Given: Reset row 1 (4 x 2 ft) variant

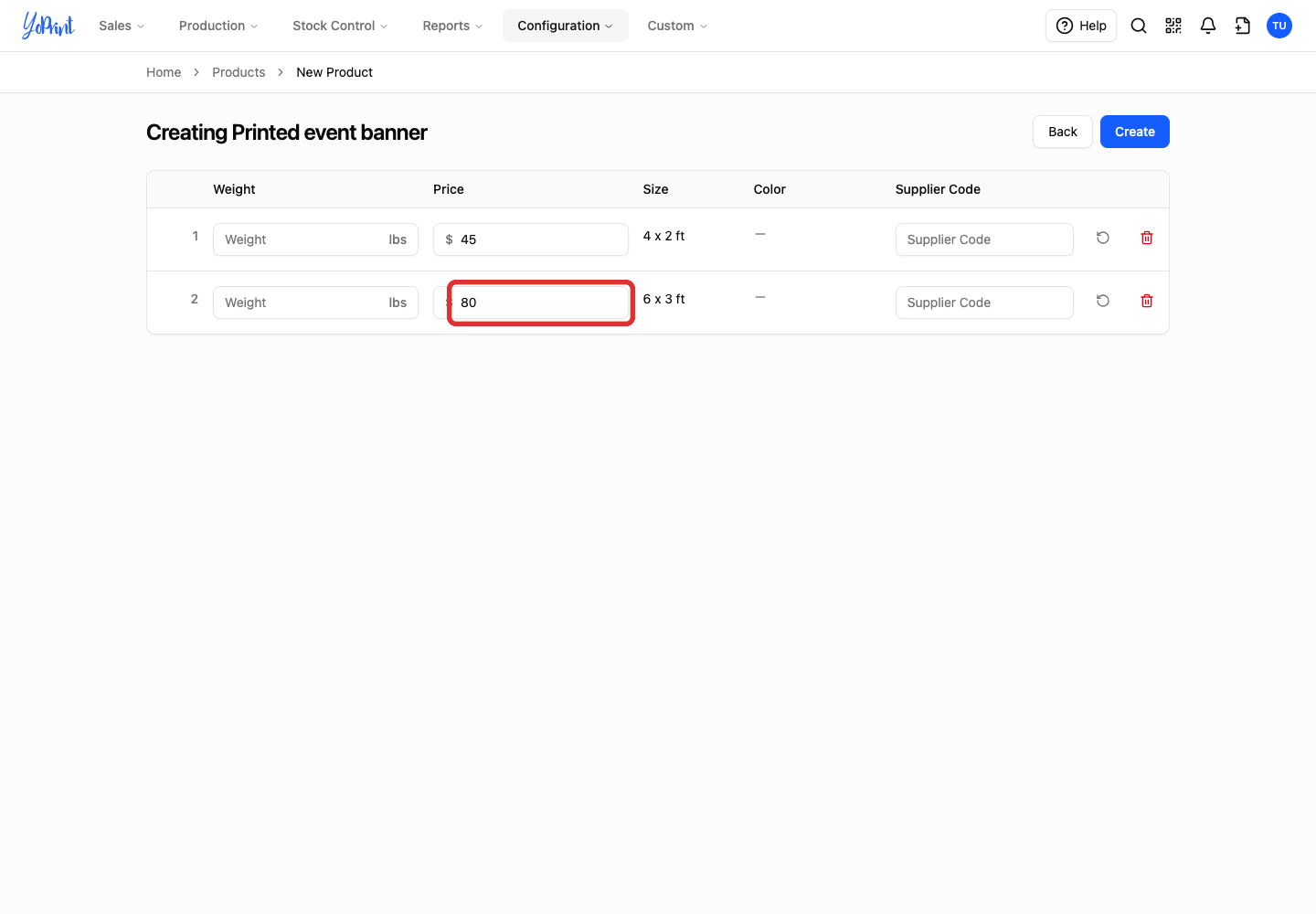Looking at the screenshot, I should (x=1103, y=238).
